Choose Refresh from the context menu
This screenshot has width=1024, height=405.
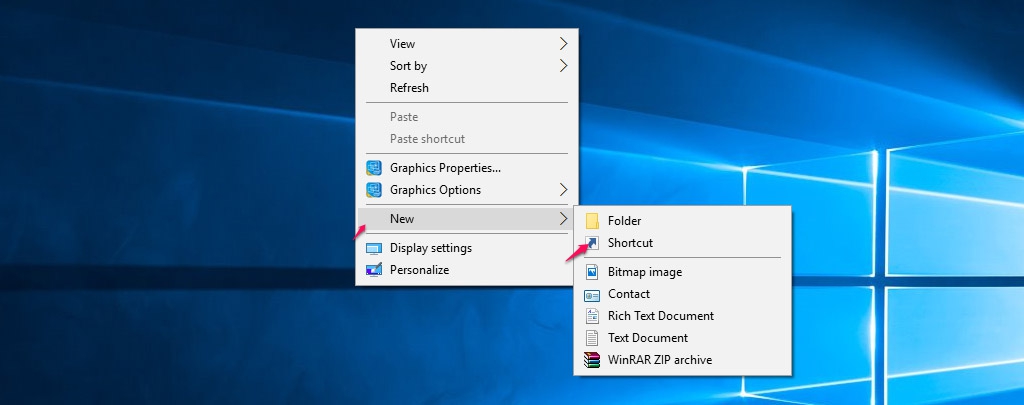coord(409,88)
